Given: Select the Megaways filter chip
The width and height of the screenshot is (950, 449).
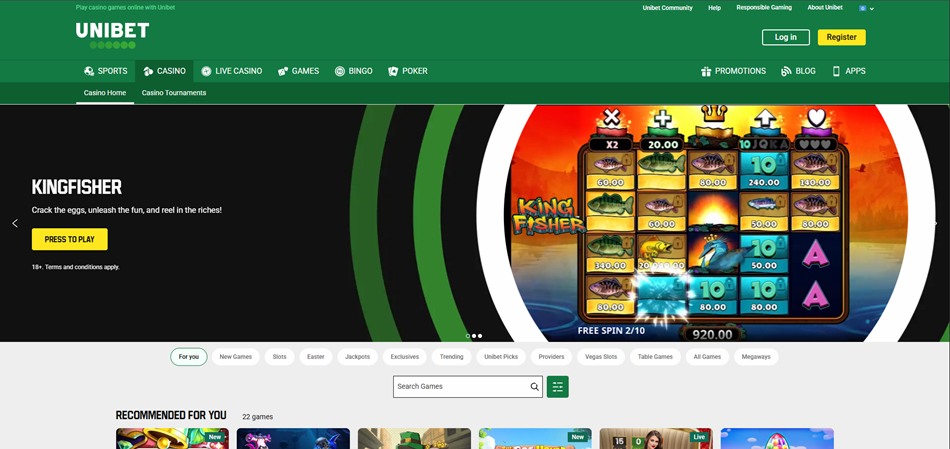Looking at the screenshot, I should [x=756, y=357].
